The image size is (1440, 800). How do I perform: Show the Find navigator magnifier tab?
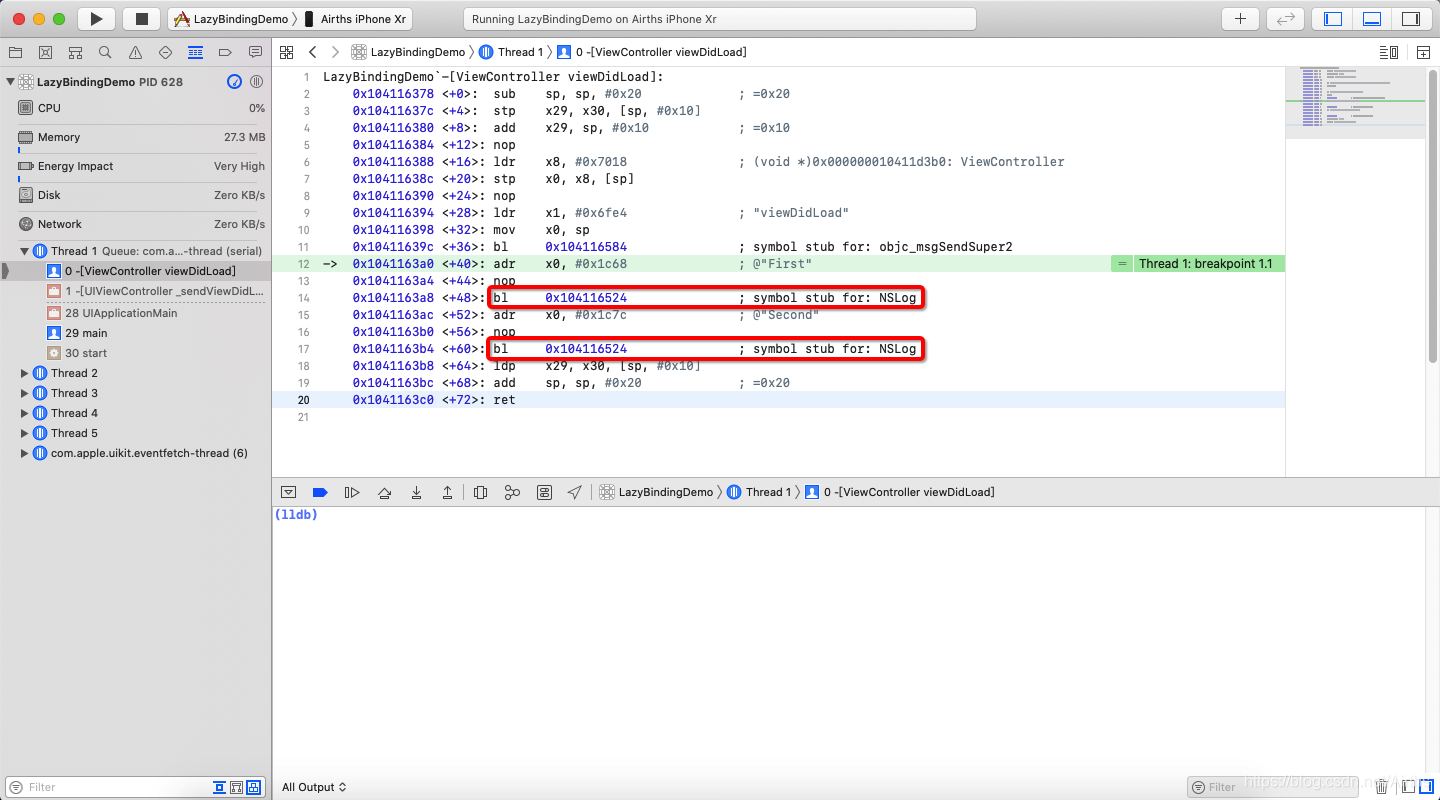tap(105, 52)
